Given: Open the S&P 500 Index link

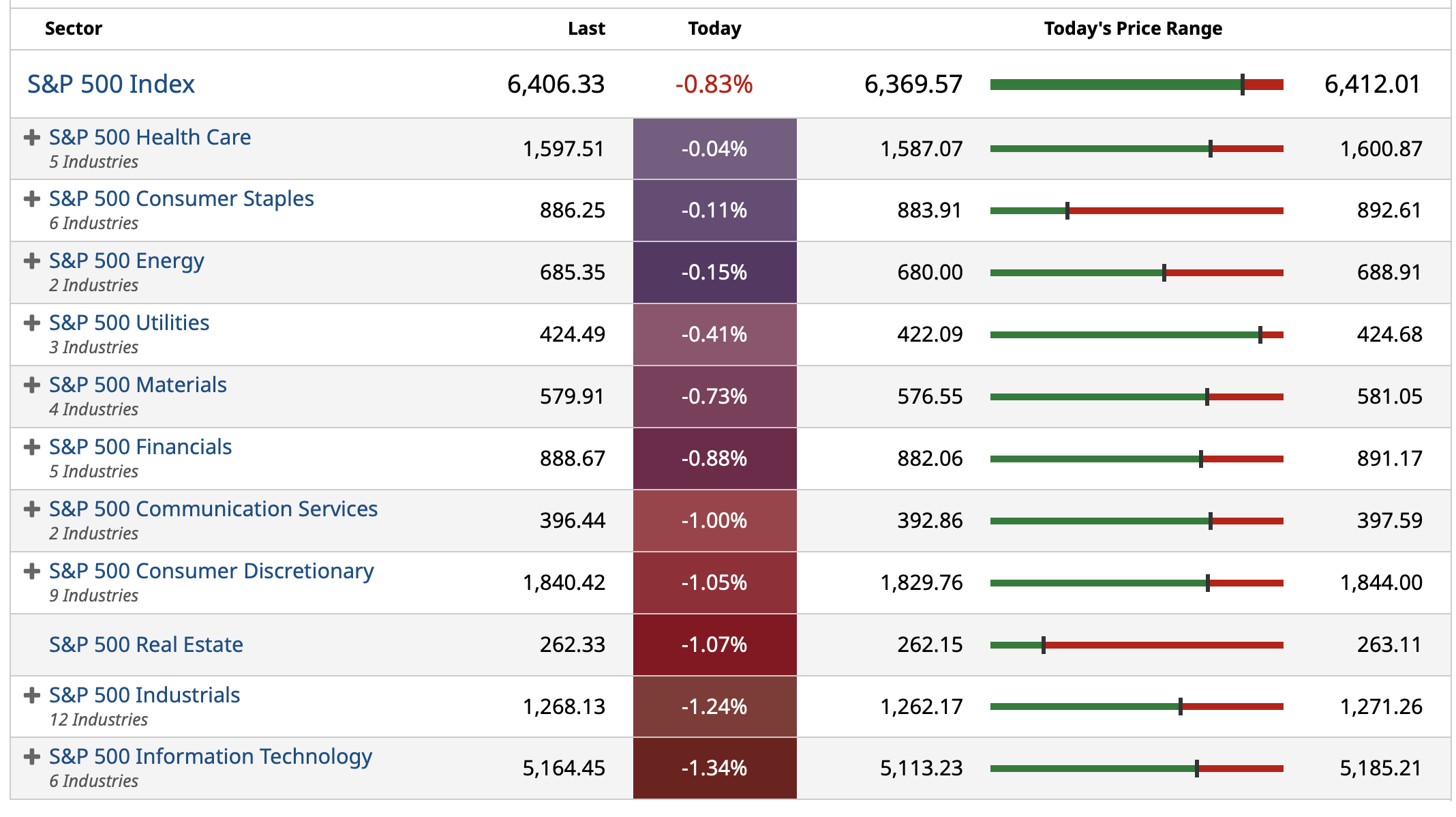Looking at the screenshot, I should point(111,85).
